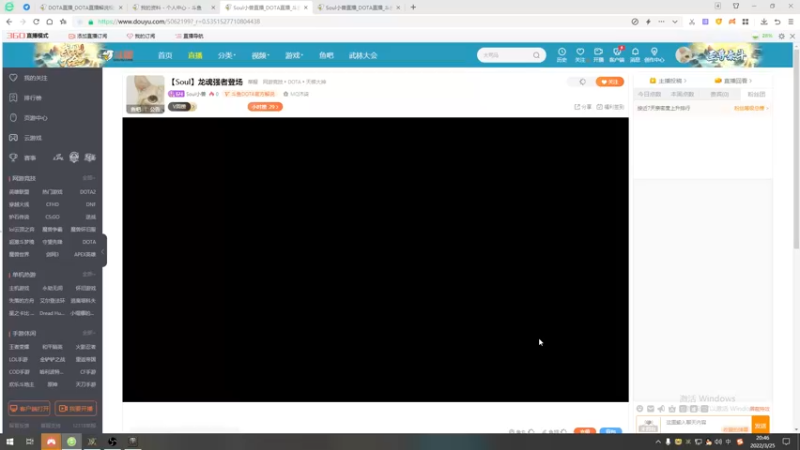Open browser downloads icon
This screenshot has height=450, width=800.
click(x=764, y=21)
